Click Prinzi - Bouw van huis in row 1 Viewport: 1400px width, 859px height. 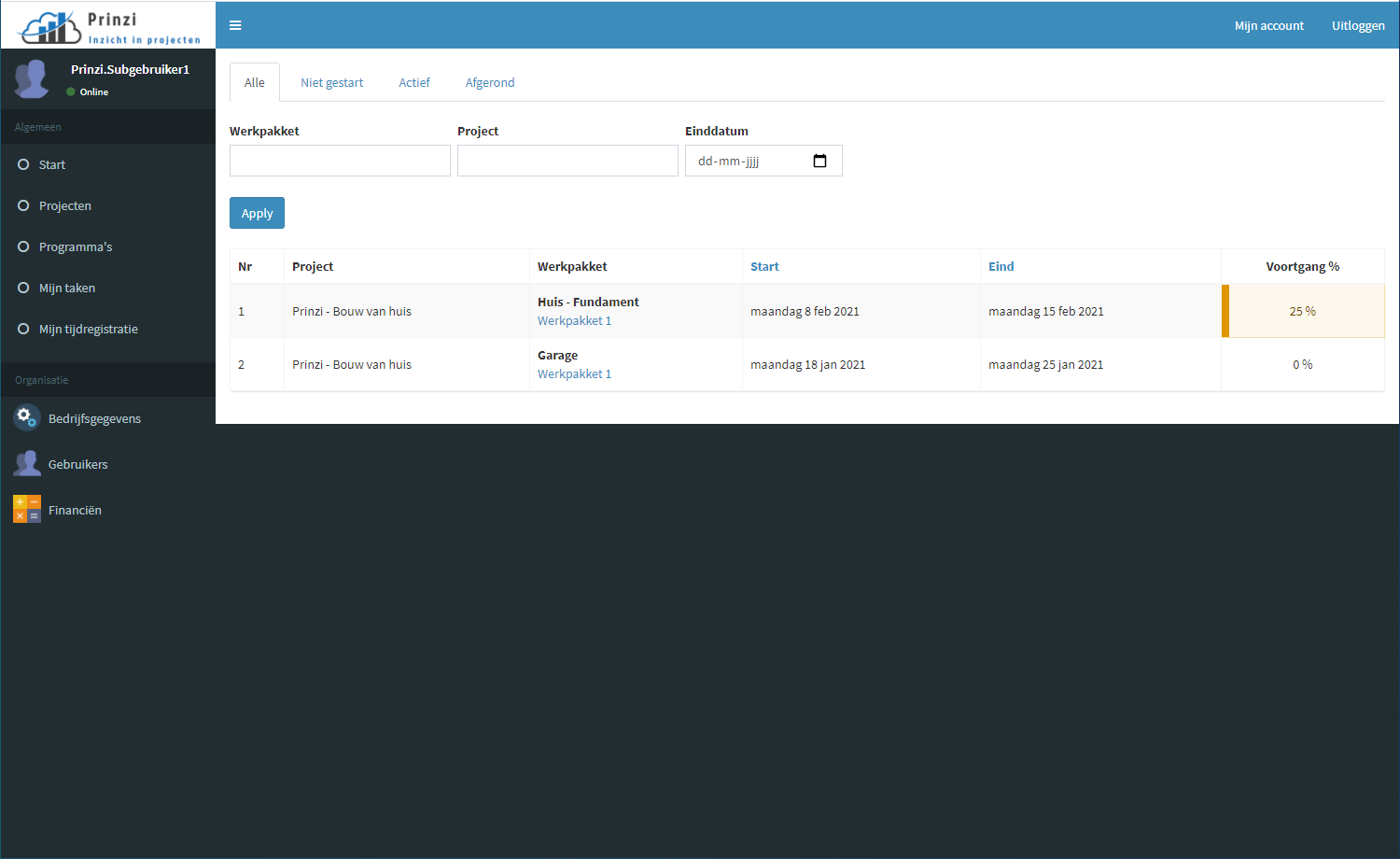pos(352,311)
